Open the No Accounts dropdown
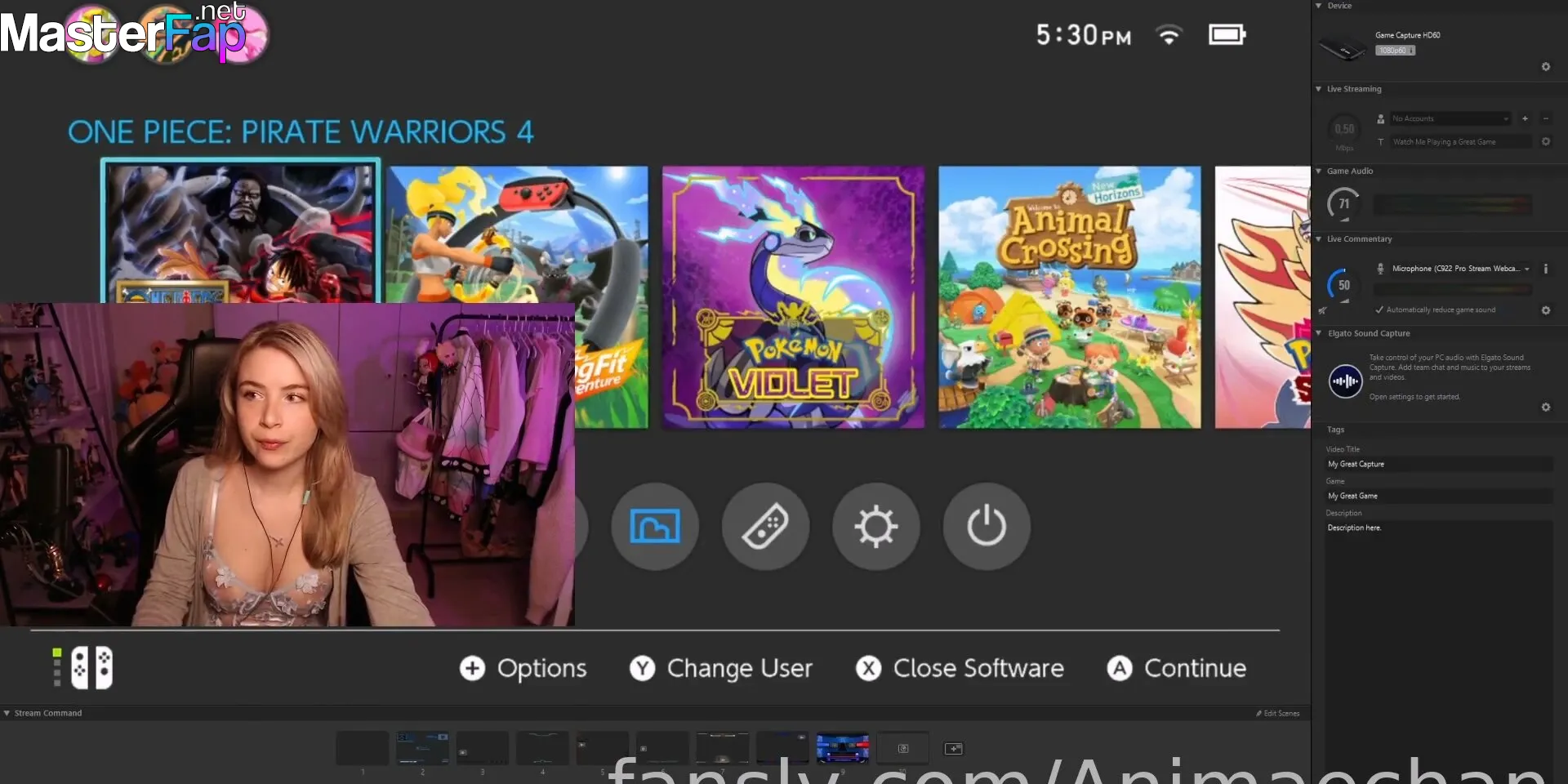 click(1450, 119)
